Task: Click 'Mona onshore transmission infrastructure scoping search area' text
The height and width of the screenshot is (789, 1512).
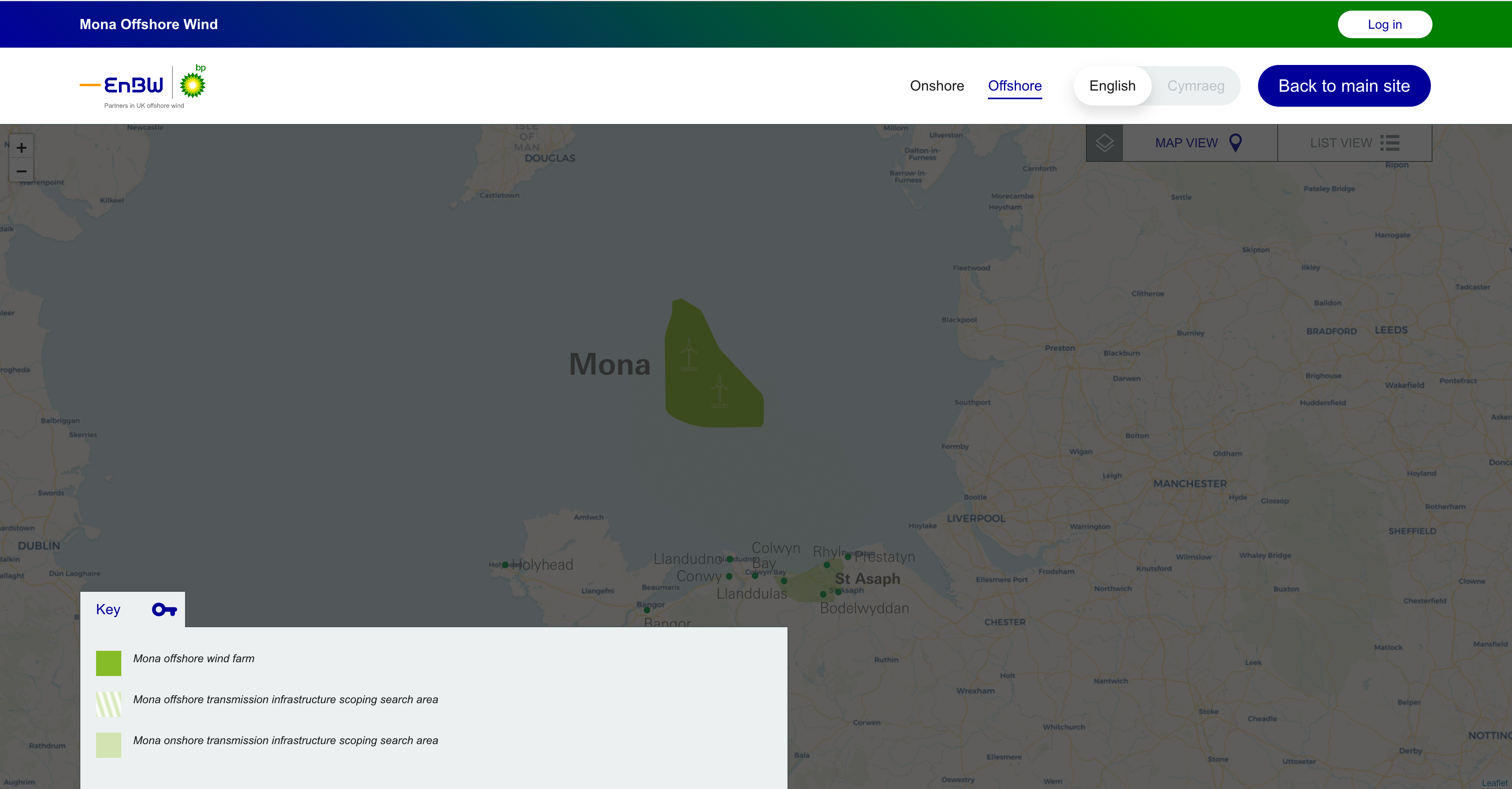Action: pyautogui.click(x=285, y=741)
